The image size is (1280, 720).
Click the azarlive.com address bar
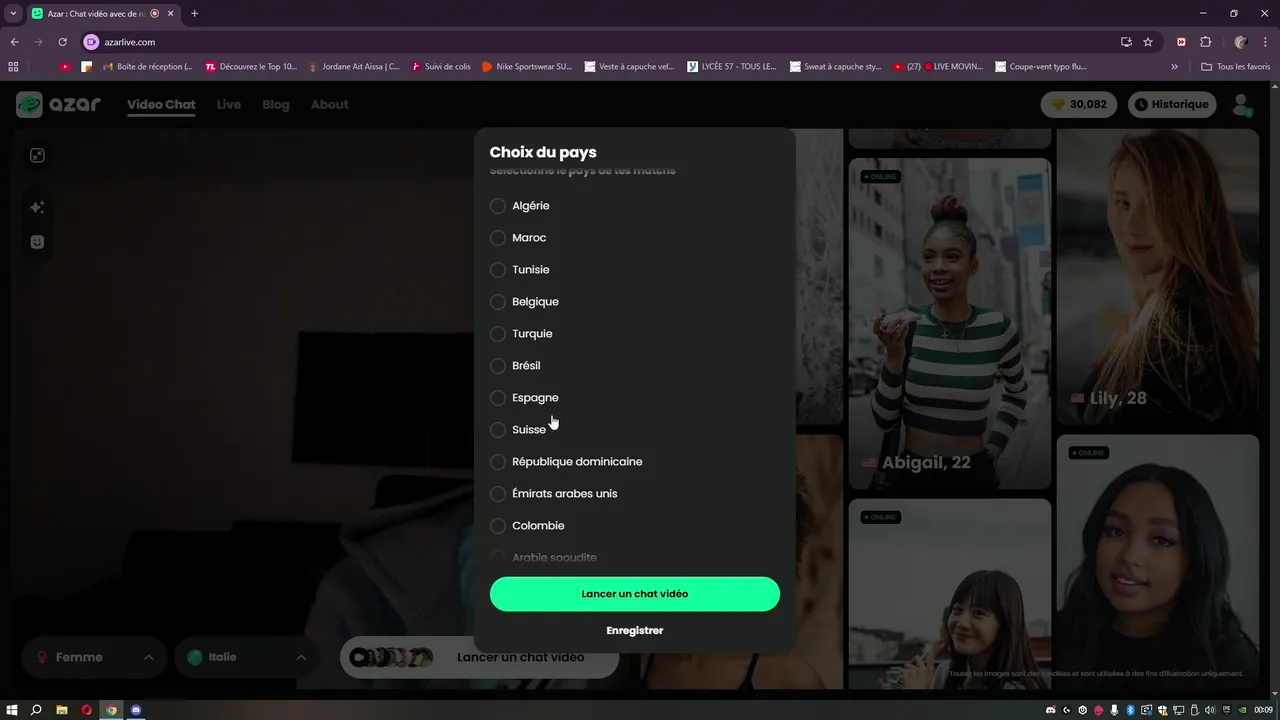click(x=600, y=42)
